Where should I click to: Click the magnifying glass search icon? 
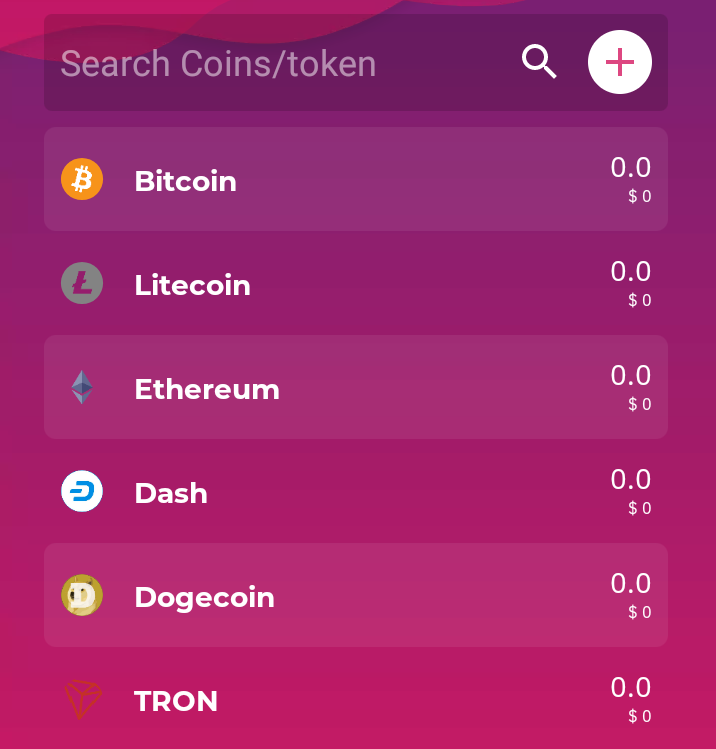(539, 62)
